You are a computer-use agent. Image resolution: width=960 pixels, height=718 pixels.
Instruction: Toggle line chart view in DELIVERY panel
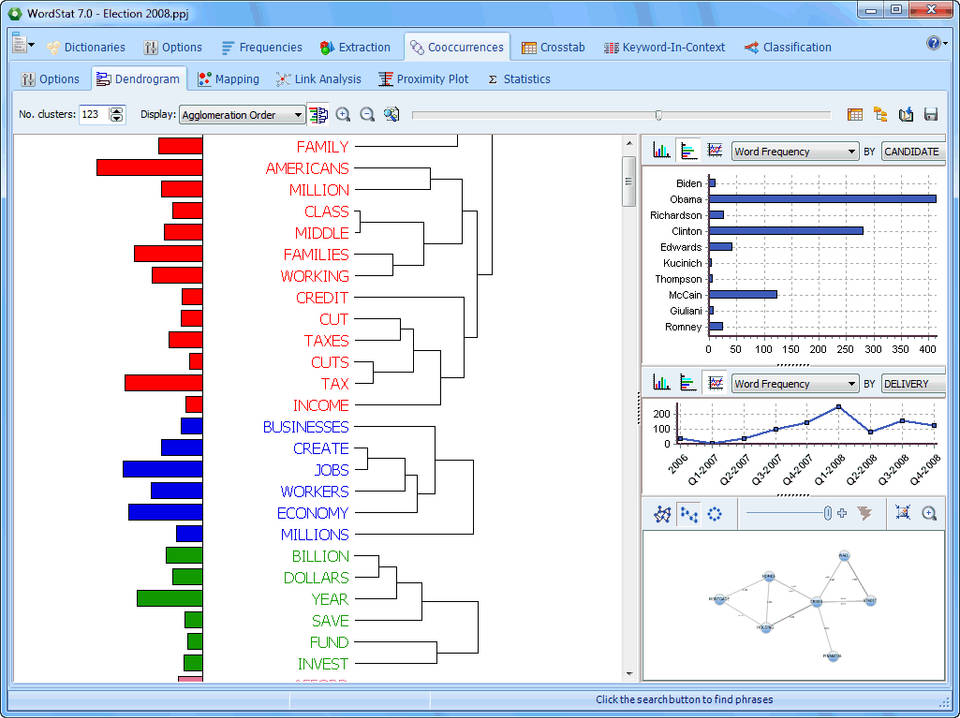[714, 383]
